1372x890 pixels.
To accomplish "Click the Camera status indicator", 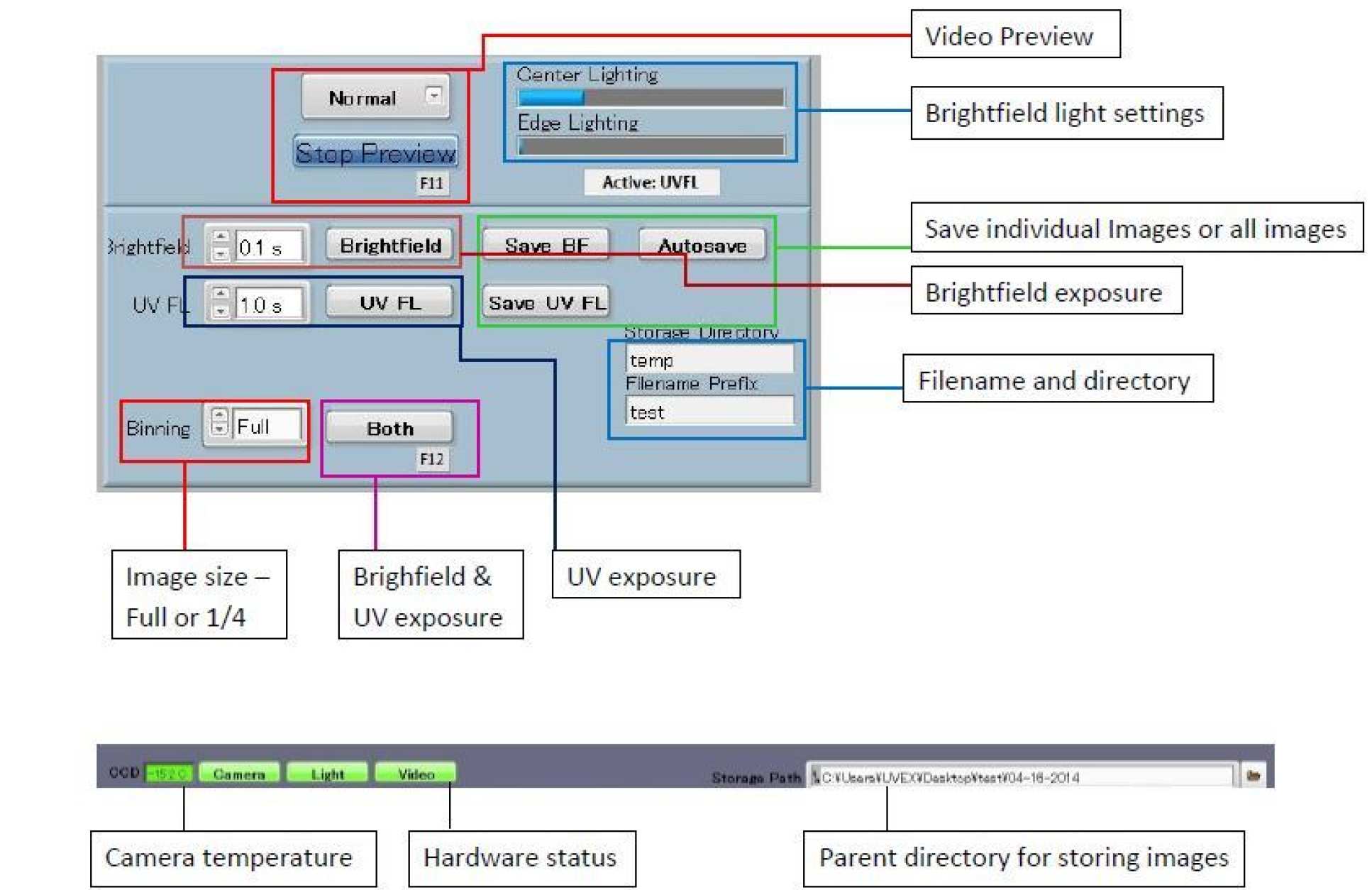I will point(239,774).
